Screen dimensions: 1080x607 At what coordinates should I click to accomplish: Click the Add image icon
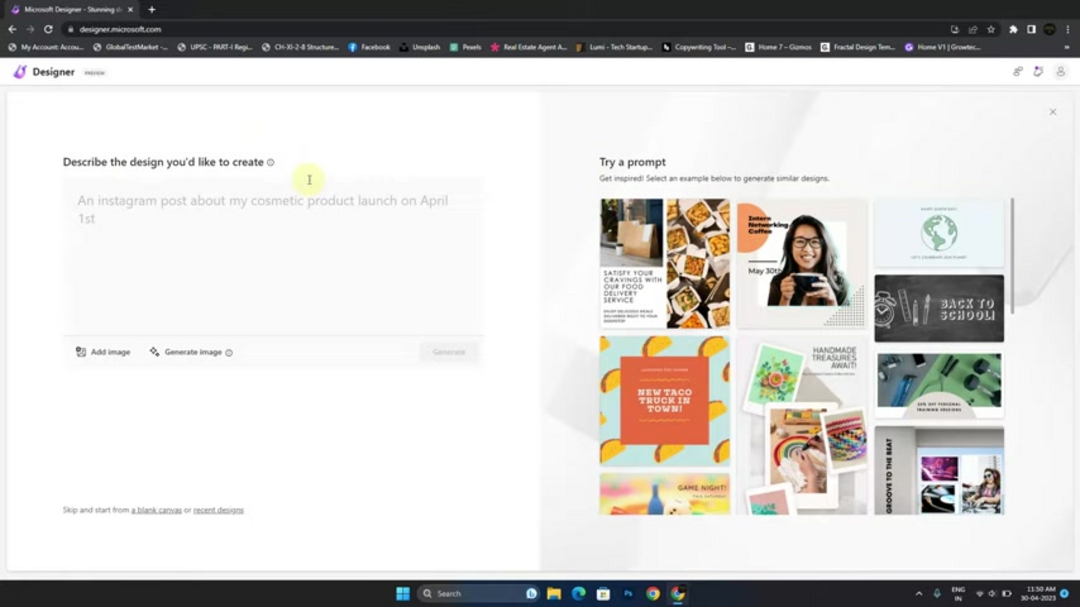click(81, 352)
